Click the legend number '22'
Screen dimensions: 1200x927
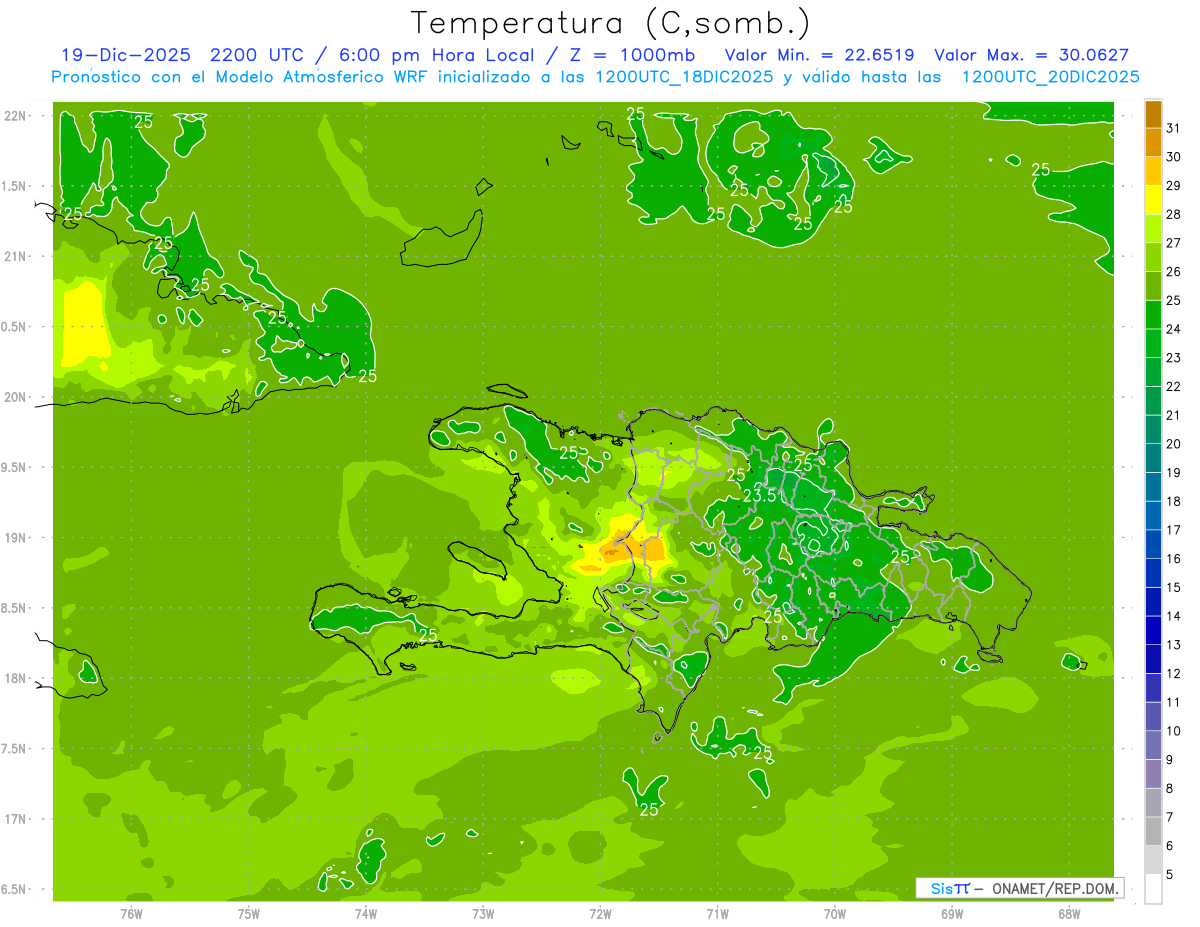tap(1174, 387)
